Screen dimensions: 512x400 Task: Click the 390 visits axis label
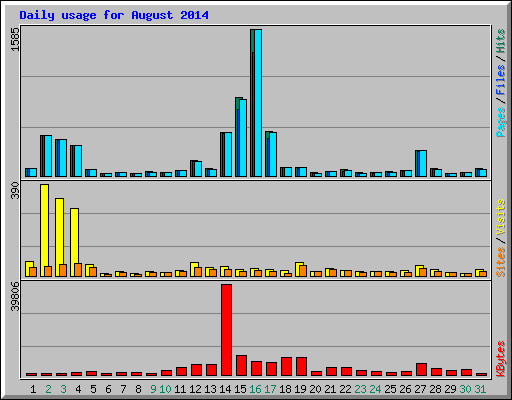click(15, 191)
